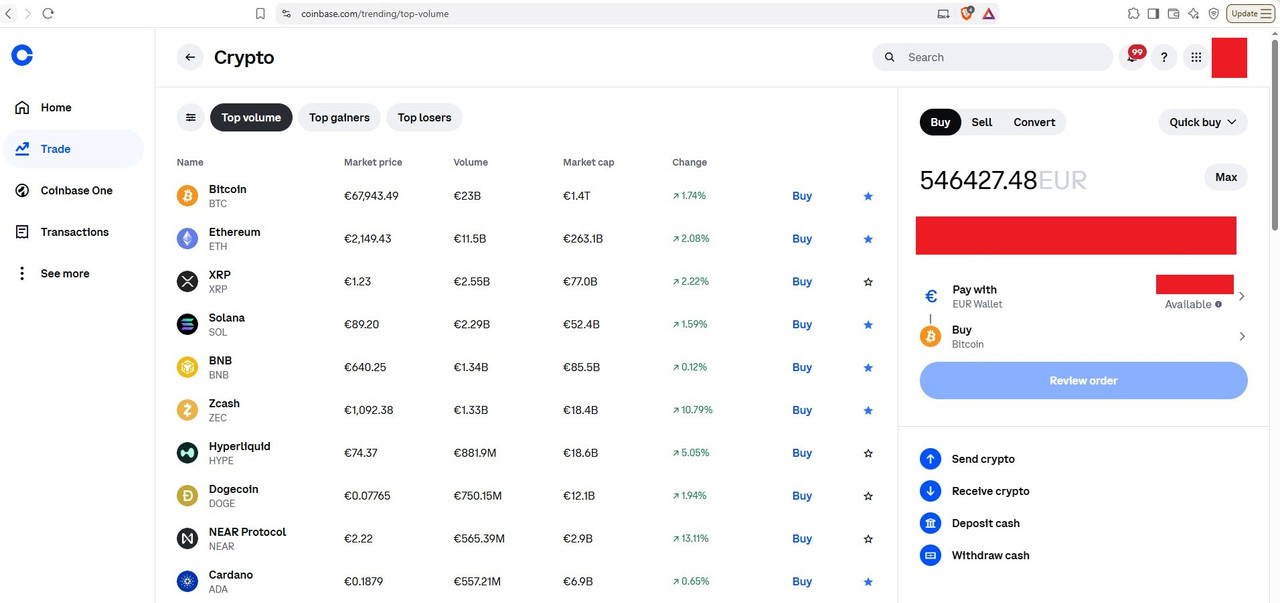The image size is (1280, 603).
Task: Click Buy link for Zcash row
Action: click(802, 410)
